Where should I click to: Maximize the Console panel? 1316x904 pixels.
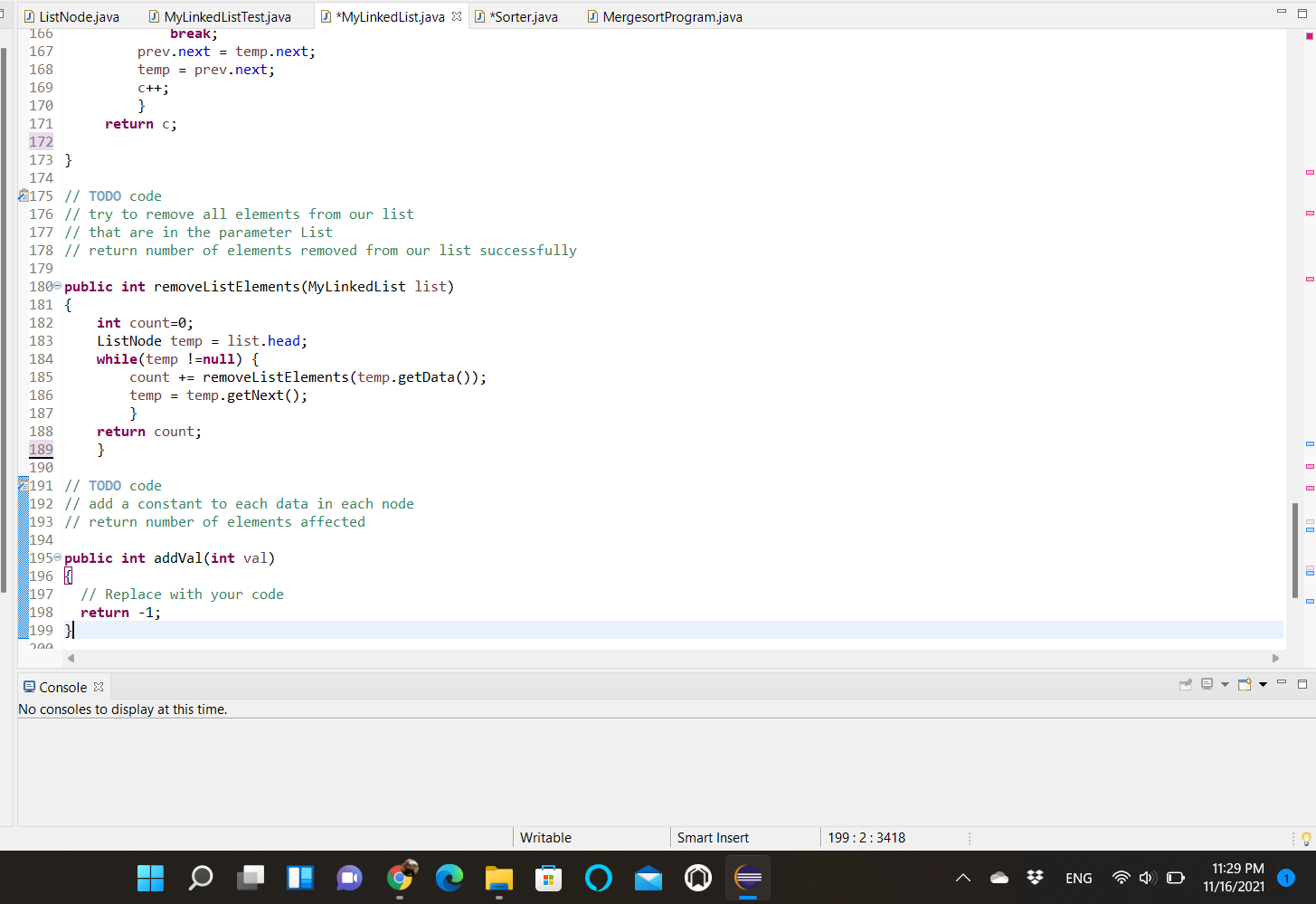coord(1302,684)
